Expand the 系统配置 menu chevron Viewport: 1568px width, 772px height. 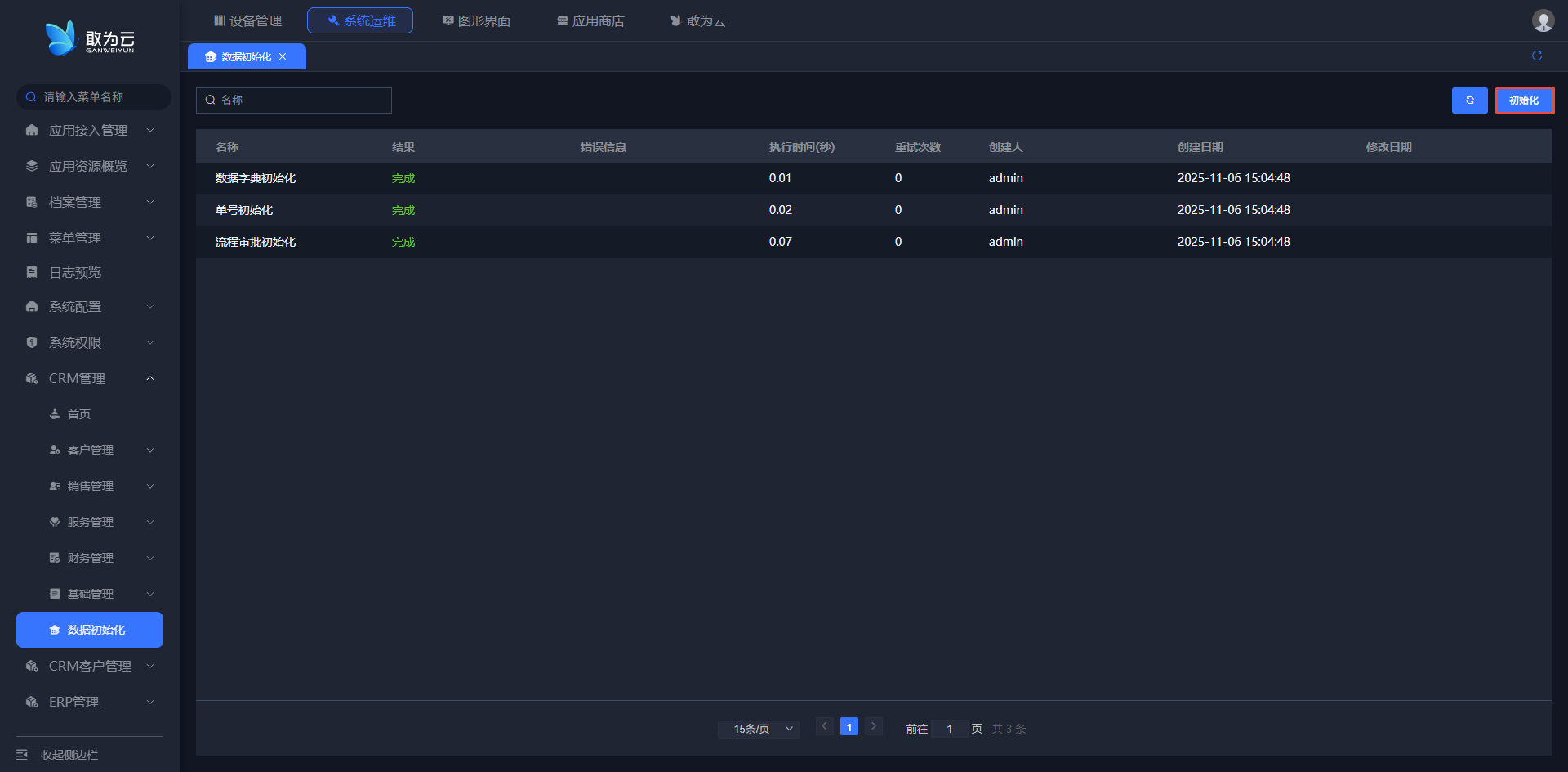click(150, 306)
